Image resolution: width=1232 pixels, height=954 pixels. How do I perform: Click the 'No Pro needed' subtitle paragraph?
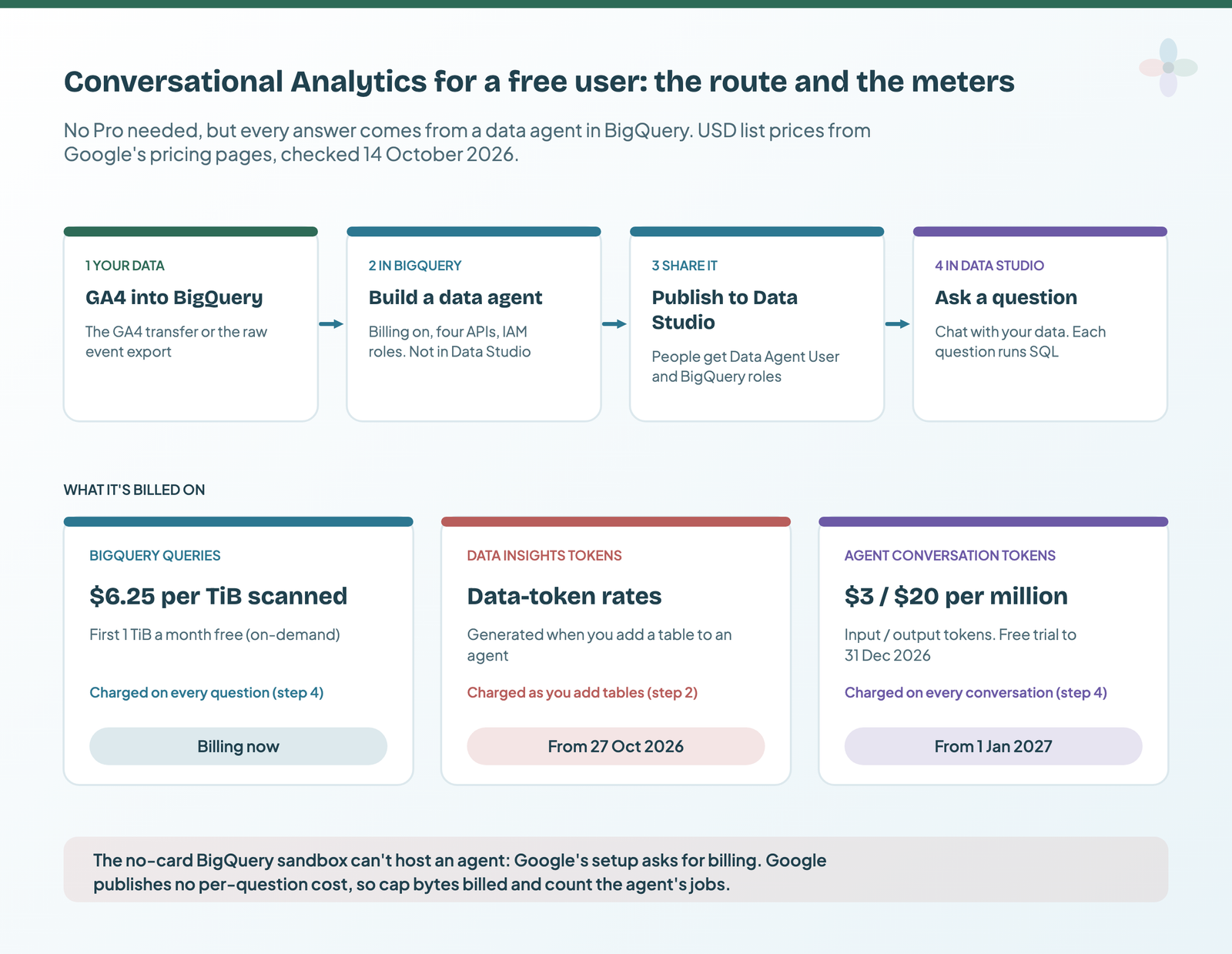point(467,142)
